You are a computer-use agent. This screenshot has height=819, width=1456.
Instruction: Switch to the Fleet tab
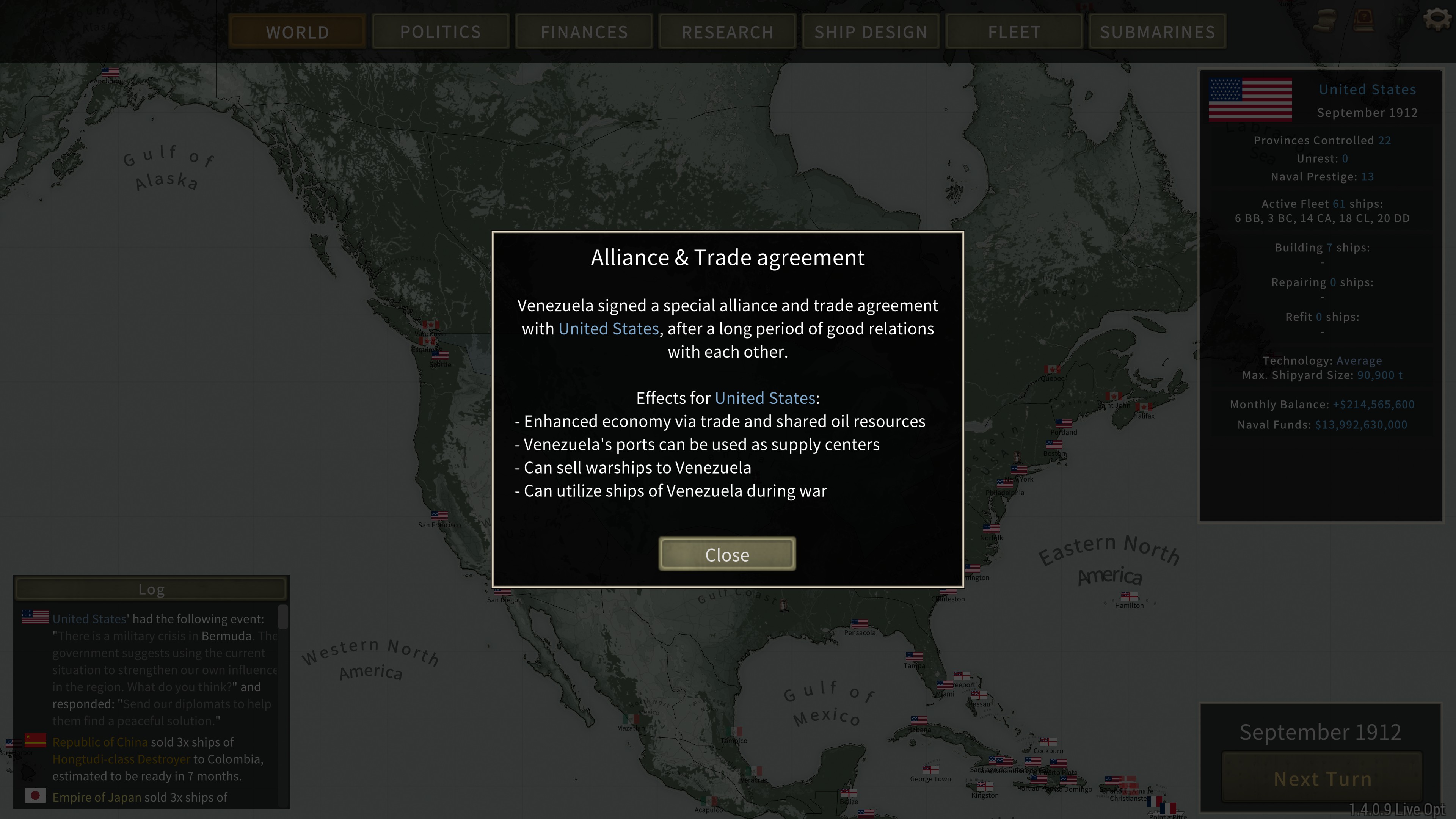(1014, 32)
